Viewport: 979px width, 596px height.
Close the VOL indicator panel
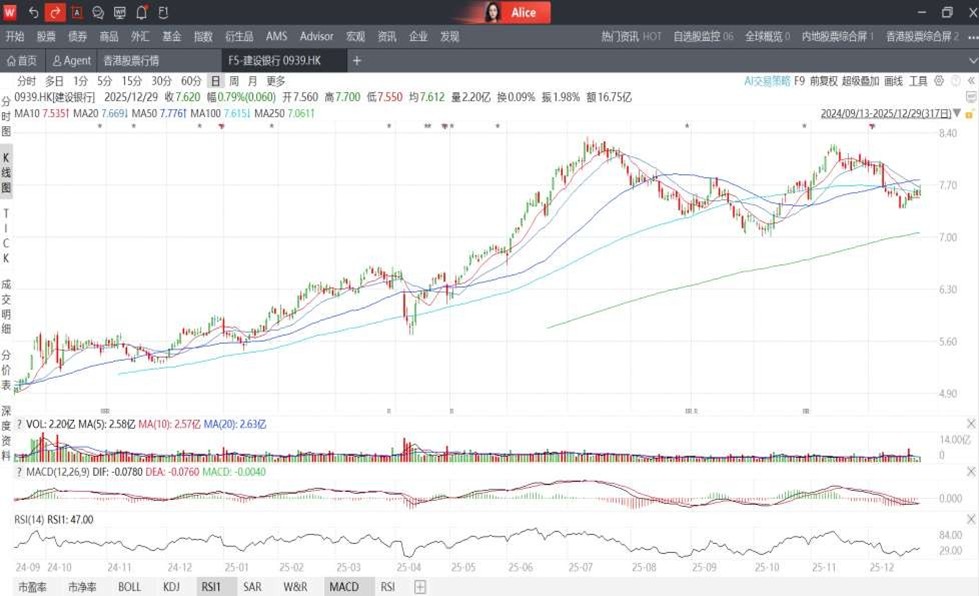(971, 424)
